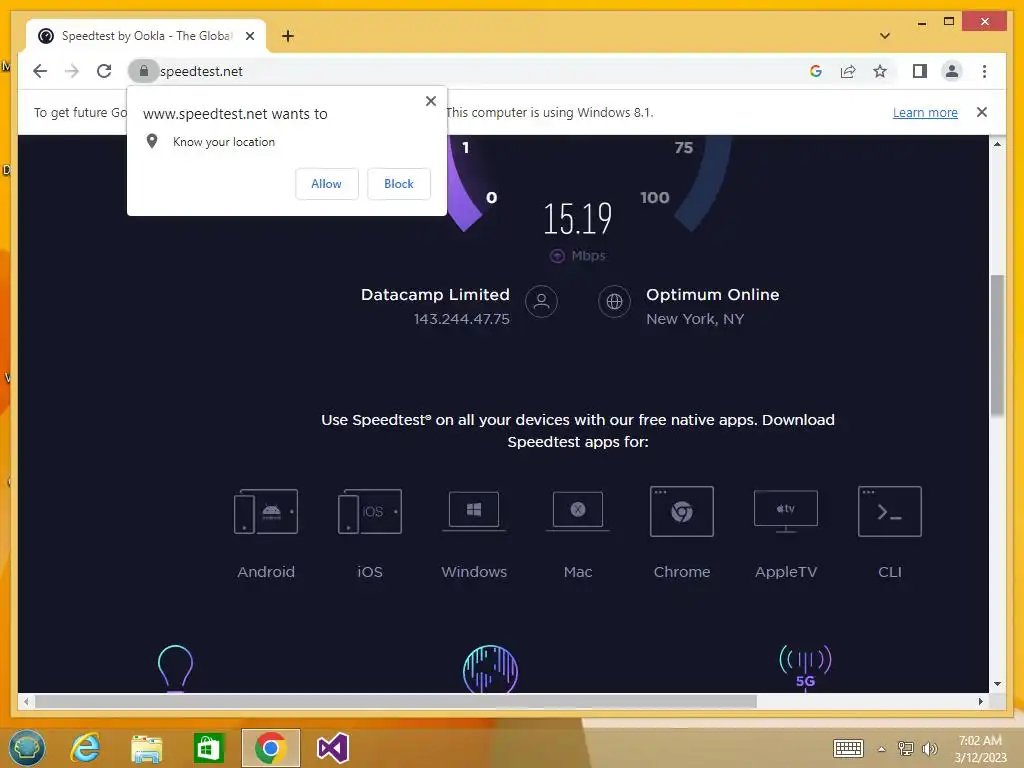
Task: Open the Android app icon
Action: click(266, 511)
